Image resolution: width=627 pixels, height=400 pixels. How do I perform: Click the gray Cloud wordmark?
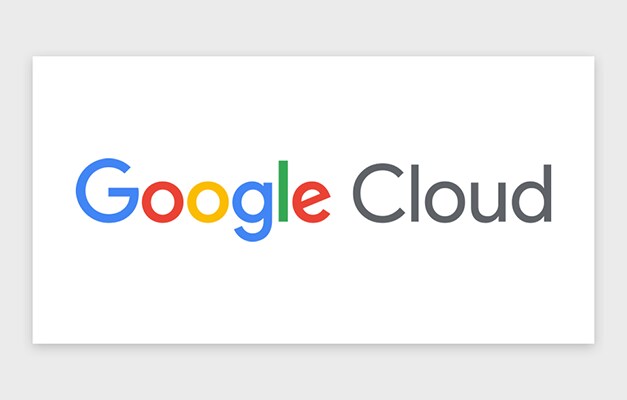[x=452, y=193]
